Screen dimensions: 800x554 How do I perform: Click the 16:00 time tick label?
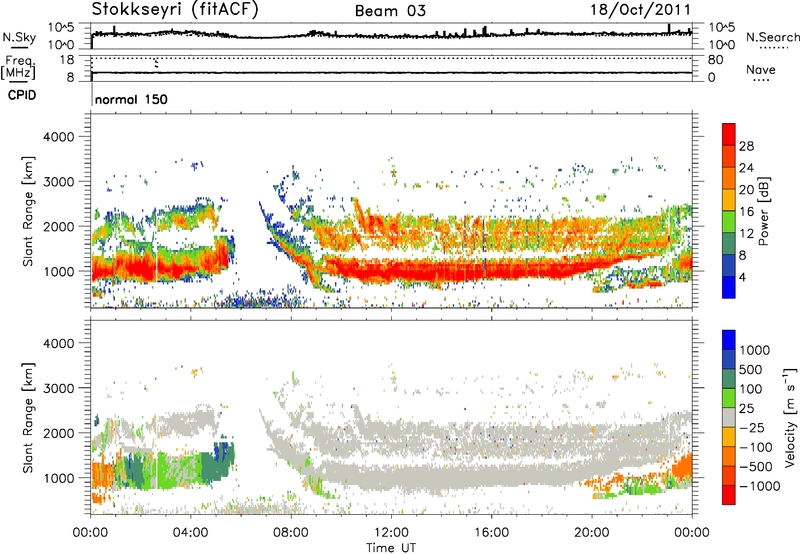pyautogui.click(x=491, y=533)
